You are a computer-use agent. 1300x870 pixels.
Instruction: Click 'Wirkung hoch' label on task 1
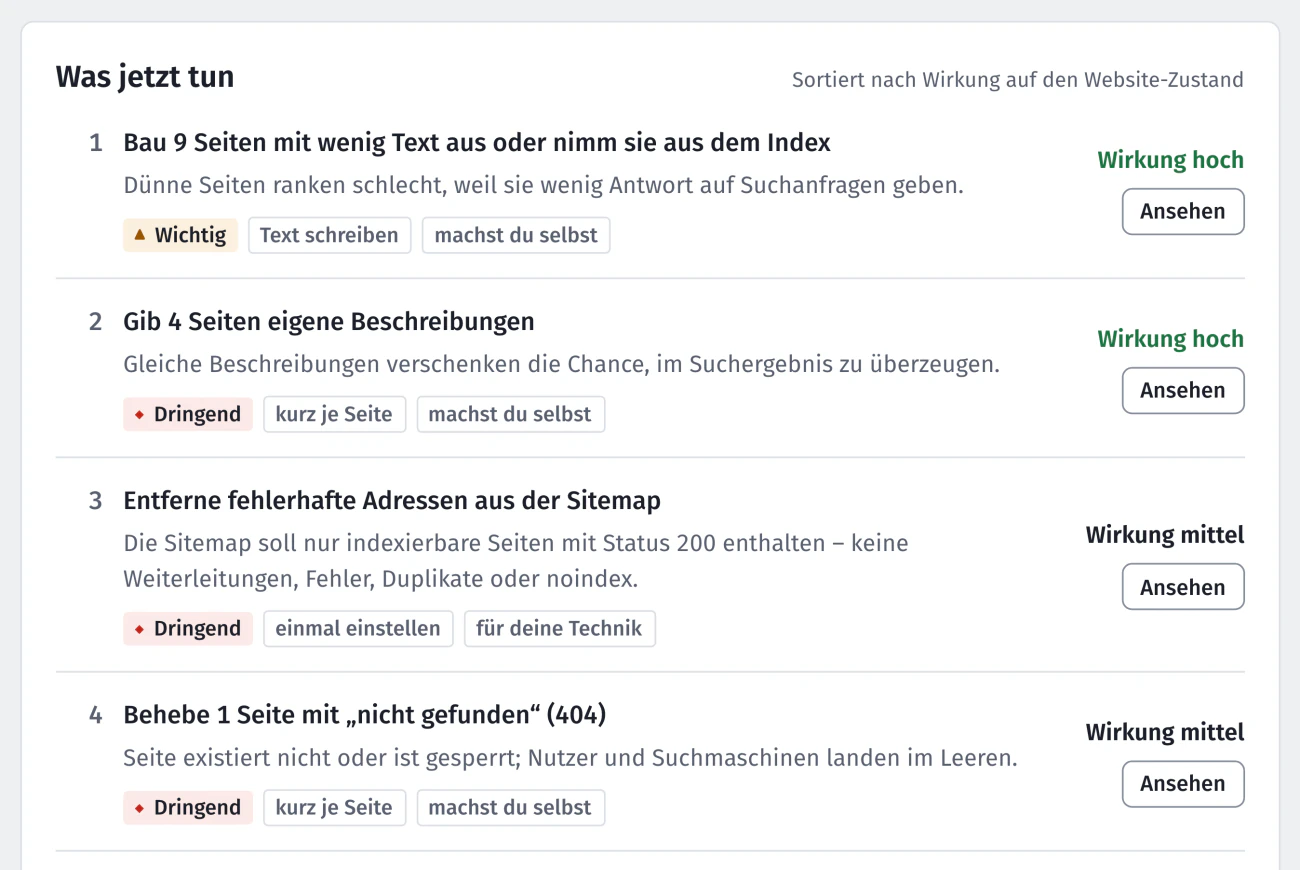(1170, 160)
